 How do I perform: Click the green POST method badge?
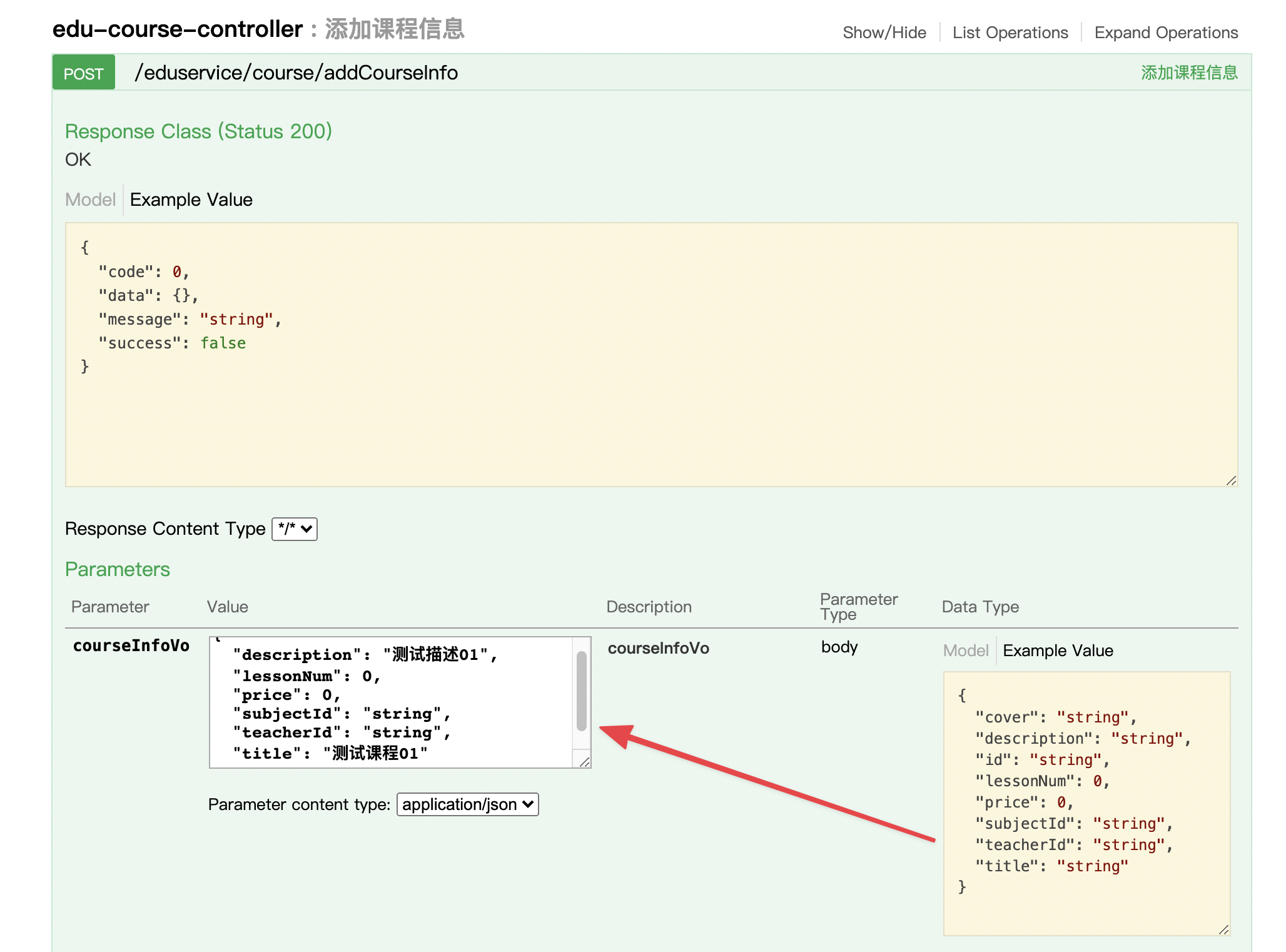point(84,73)
